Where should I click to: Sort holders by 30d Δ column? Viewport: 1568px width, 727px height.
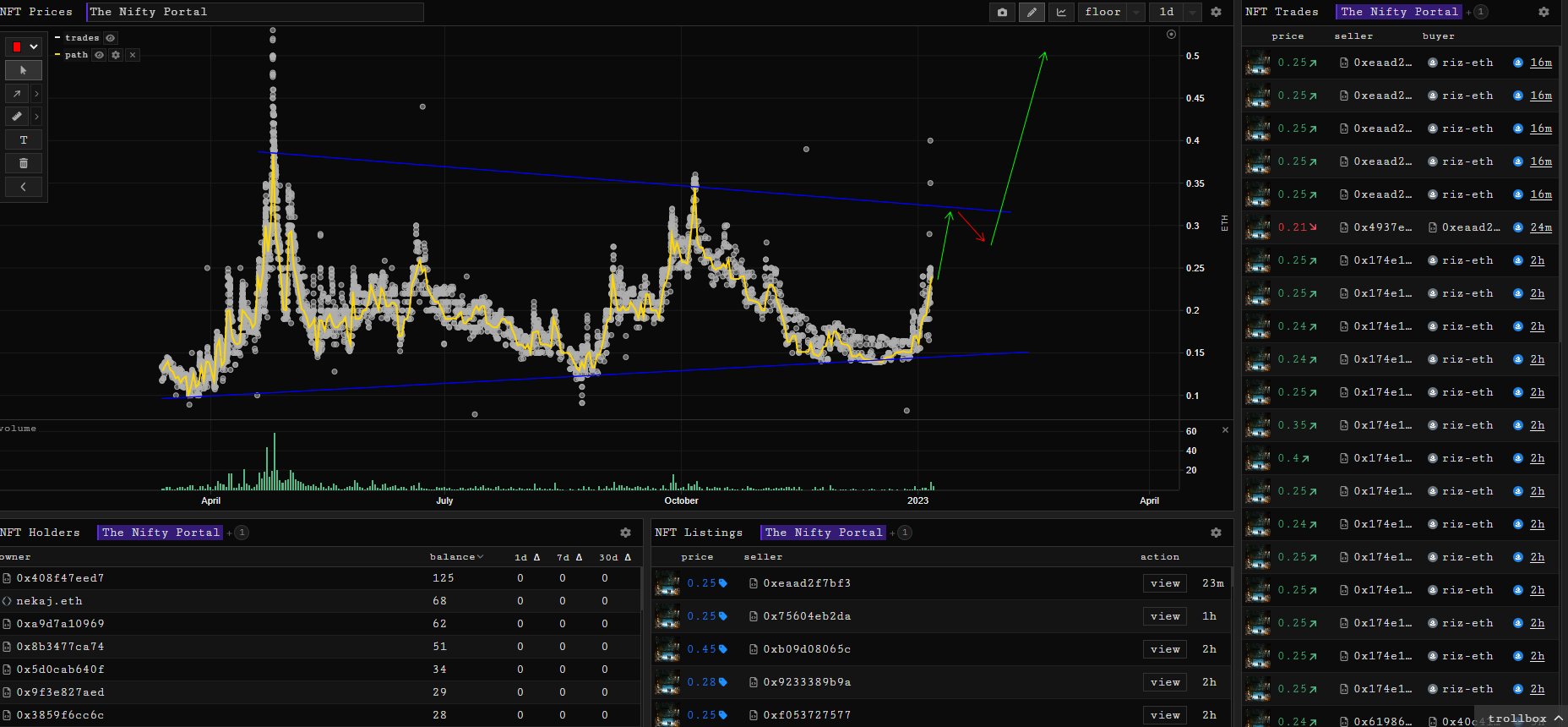616,557
